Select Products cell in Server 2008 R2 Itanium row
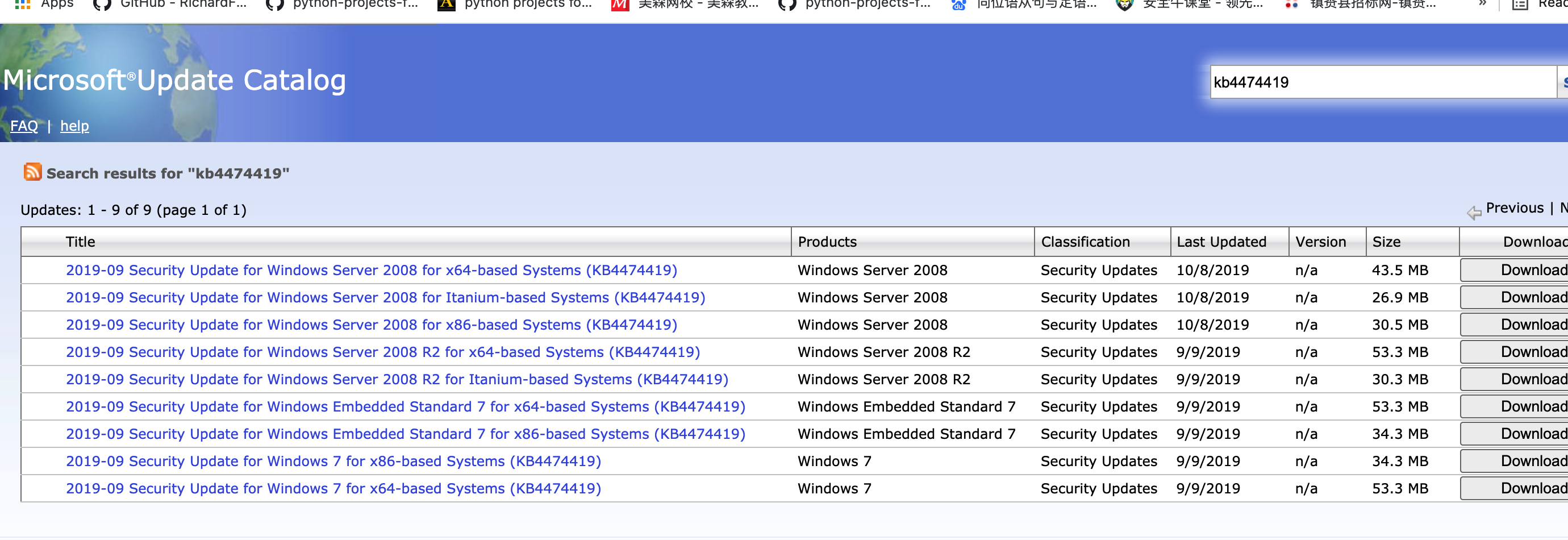Viewport: 1568px width, 540px height. [x=884, y=380]
